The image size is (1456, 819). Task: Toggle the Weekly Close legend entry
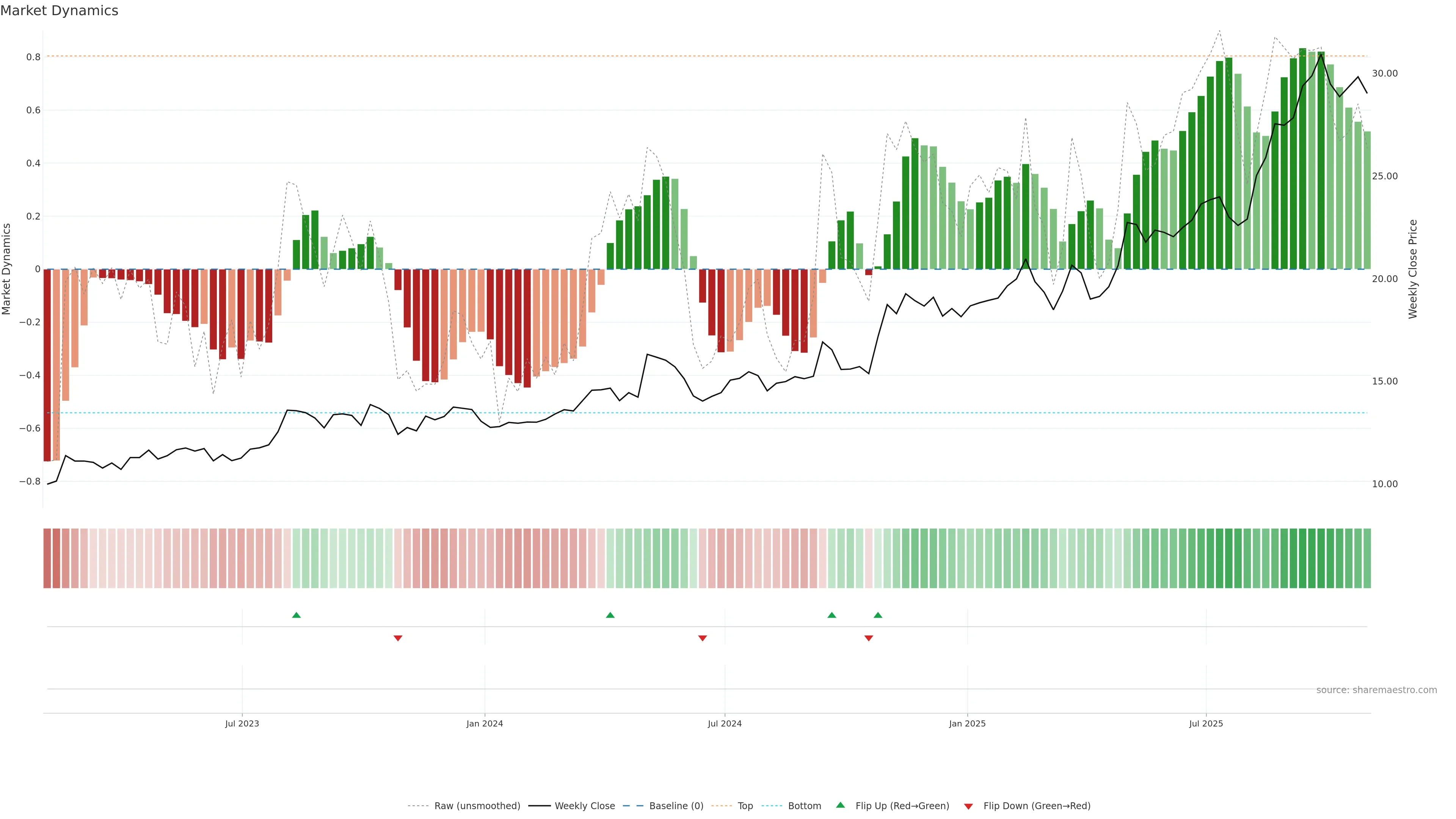pyautogui.click(x=584, y=806)
